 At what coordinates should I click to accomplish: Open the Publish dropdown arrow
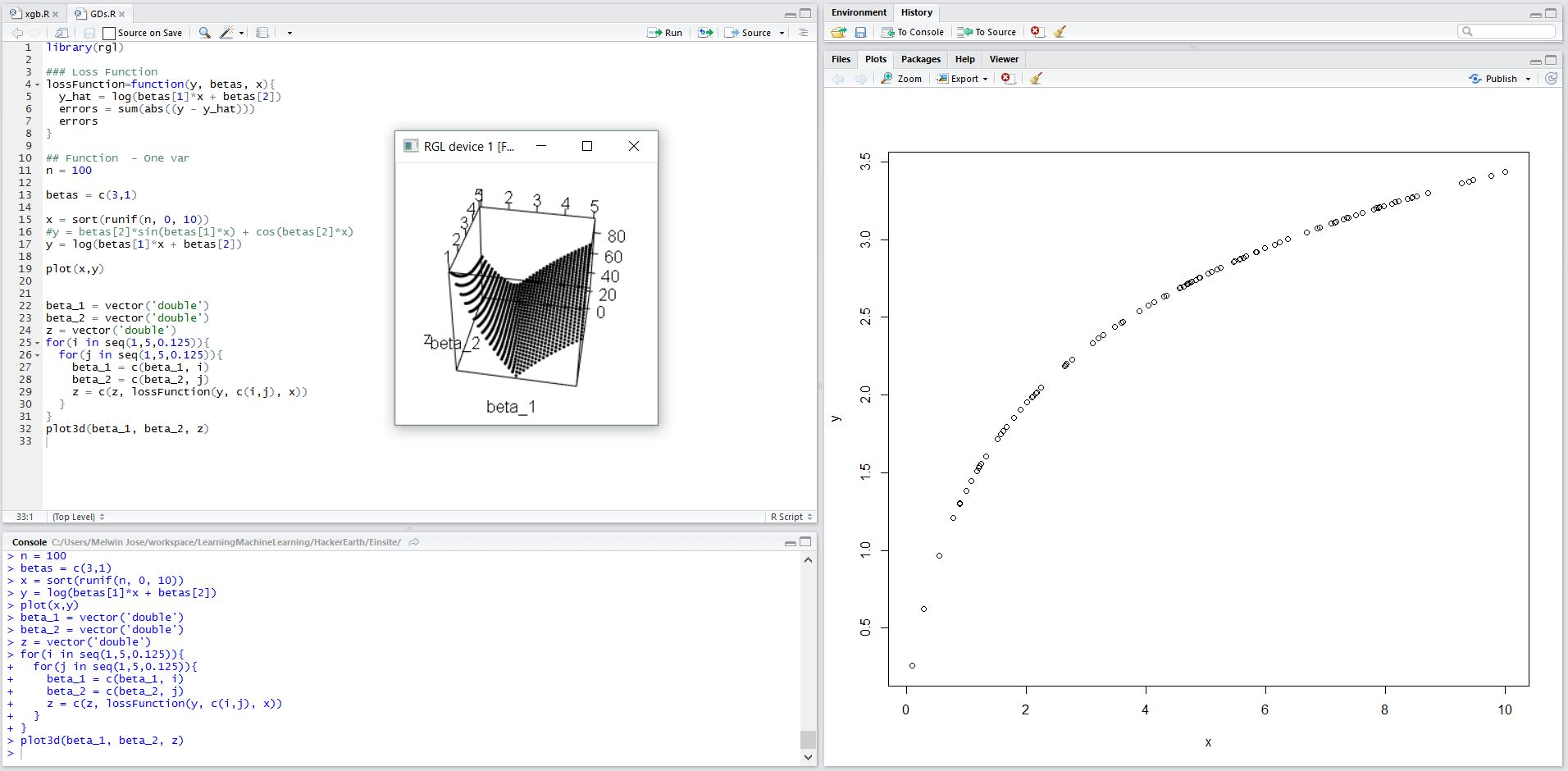click(1528, 80)
